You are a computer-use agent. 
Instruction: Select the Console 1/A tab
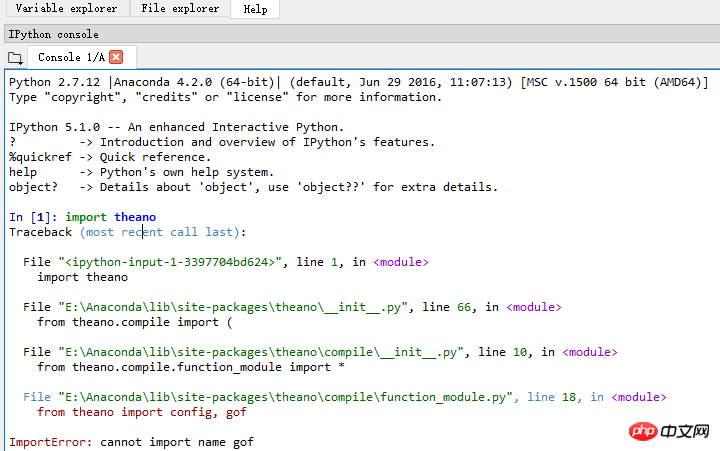71,57
